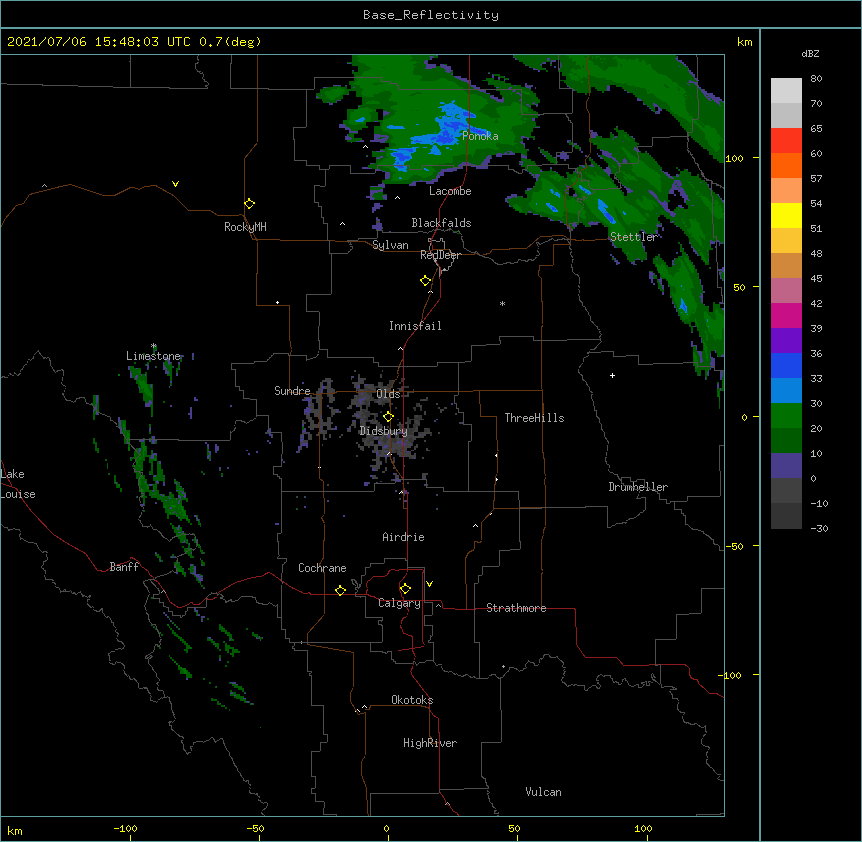The image size is (862, 842).
Task: Select the yellow diamond marker under Cochrane
Action: pyautogui.click(x=340, y=591)
